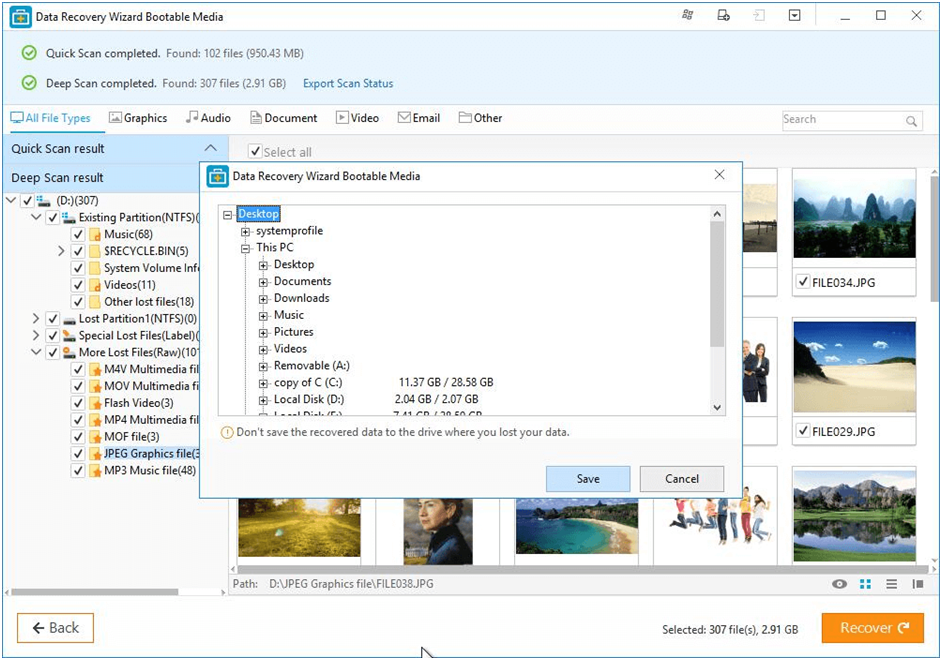Collapse the Quick Scan result section
The width and height of the screenshot is (942, 660).
tap(211, 148)
